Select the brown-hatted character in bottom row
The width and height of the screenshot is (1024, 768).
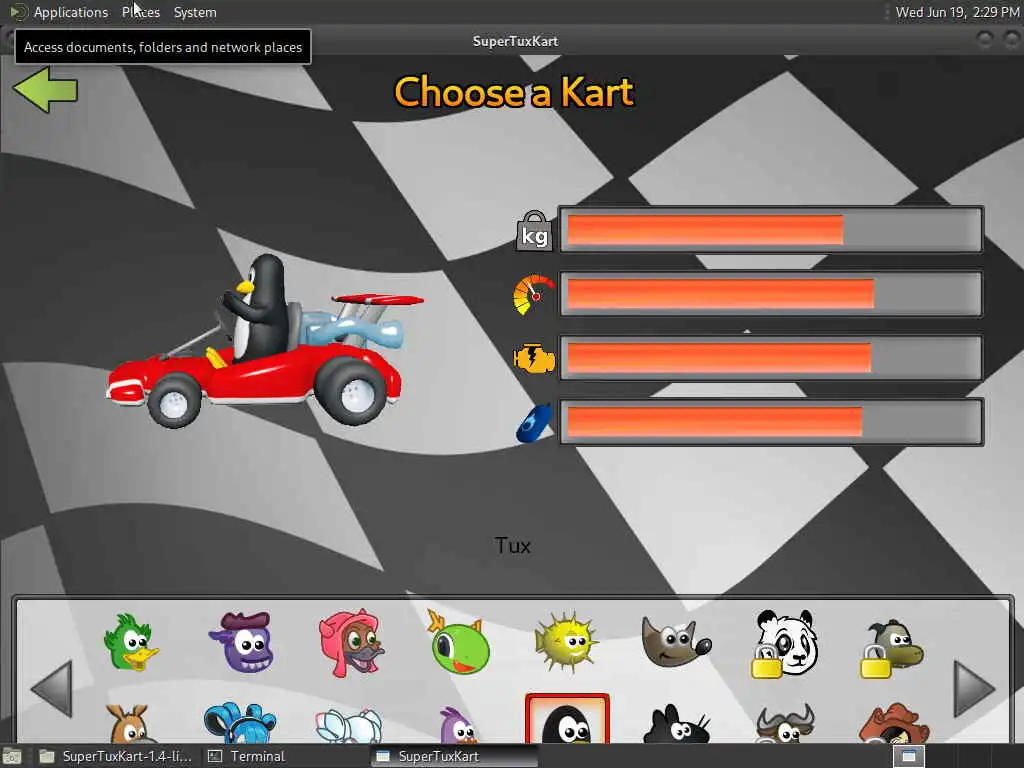[x=893, y=723]
